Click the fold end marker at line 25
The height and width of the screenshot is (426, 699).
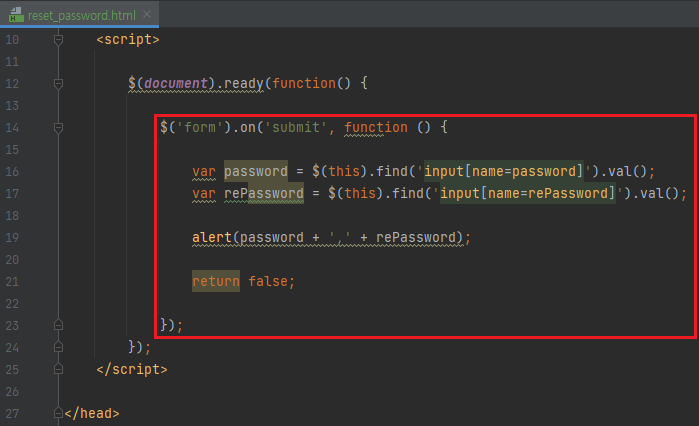click(58, 369)
